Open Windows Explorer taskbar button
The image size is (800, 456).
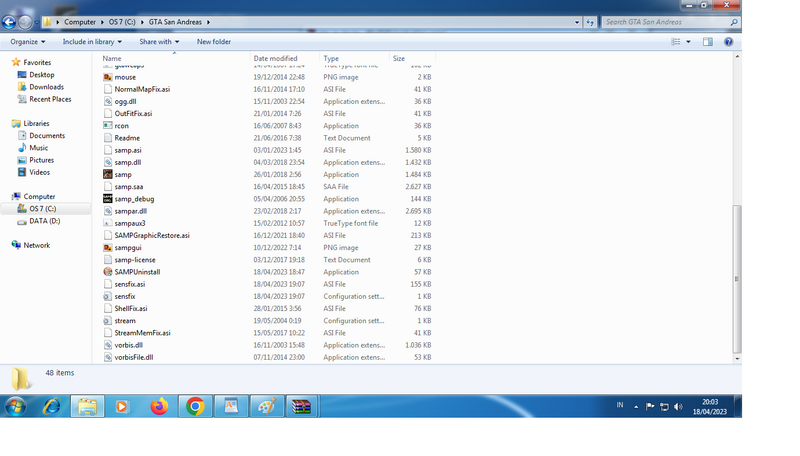coord(87,407)
